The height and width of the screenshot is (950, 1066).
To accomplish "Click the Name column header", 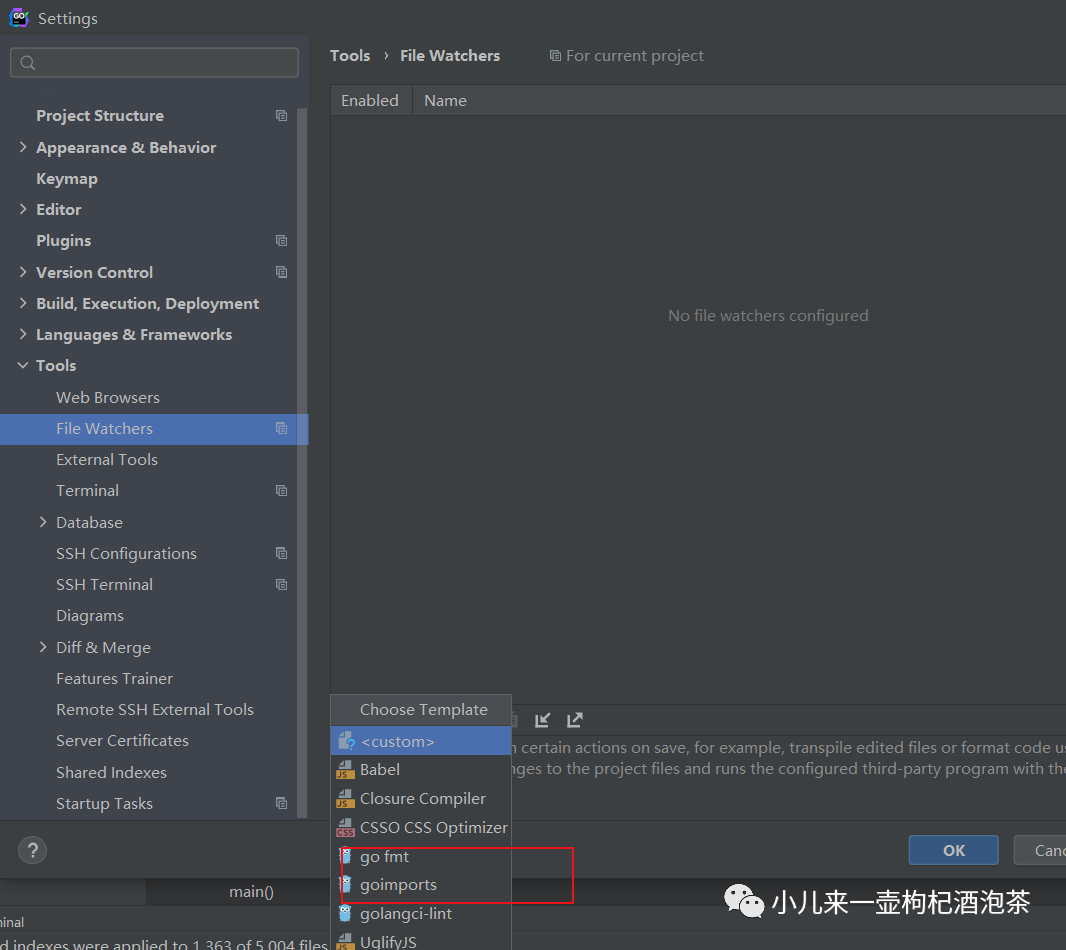I will point(446,101).
